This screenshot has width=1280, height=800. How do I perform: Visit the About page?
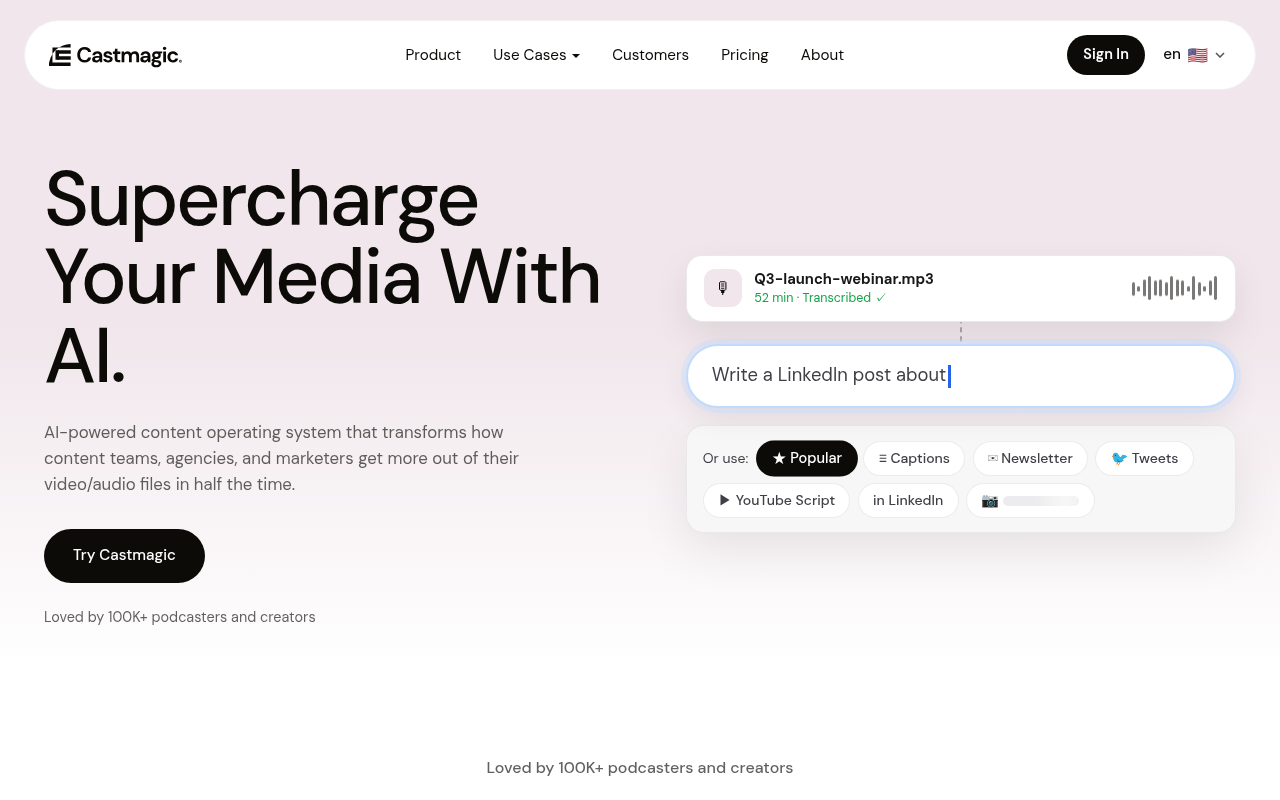(x=822, y=55)
